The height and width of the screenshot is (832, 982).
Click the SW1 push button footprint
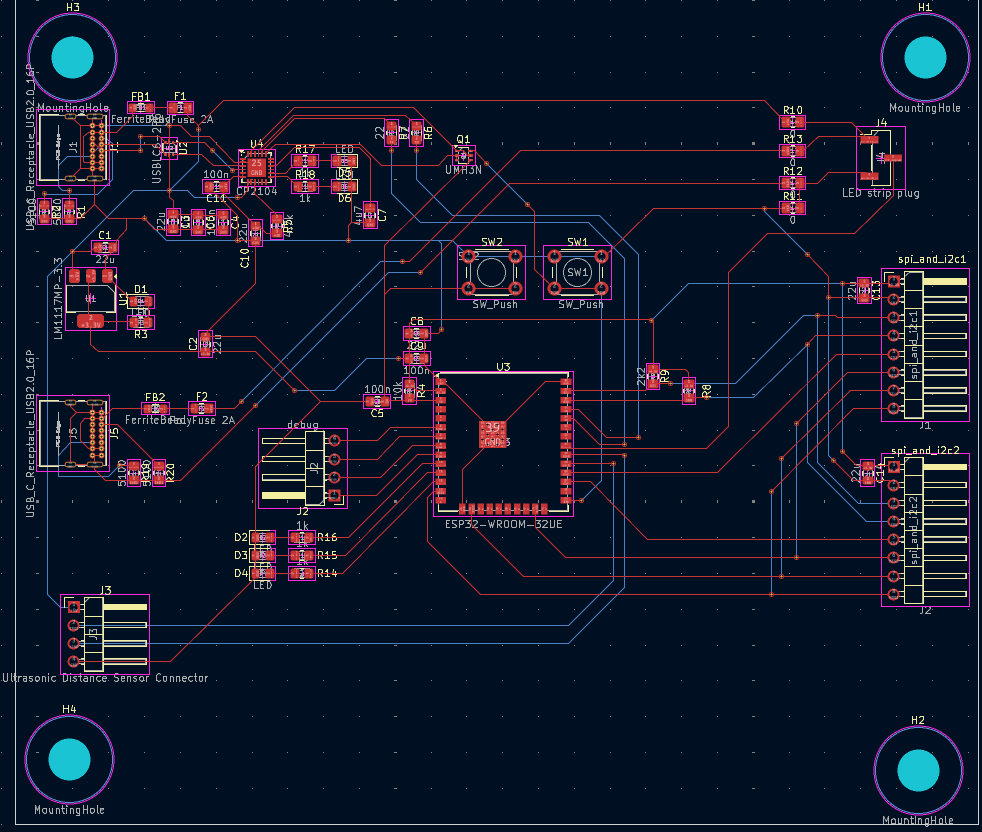coord(577,271)
